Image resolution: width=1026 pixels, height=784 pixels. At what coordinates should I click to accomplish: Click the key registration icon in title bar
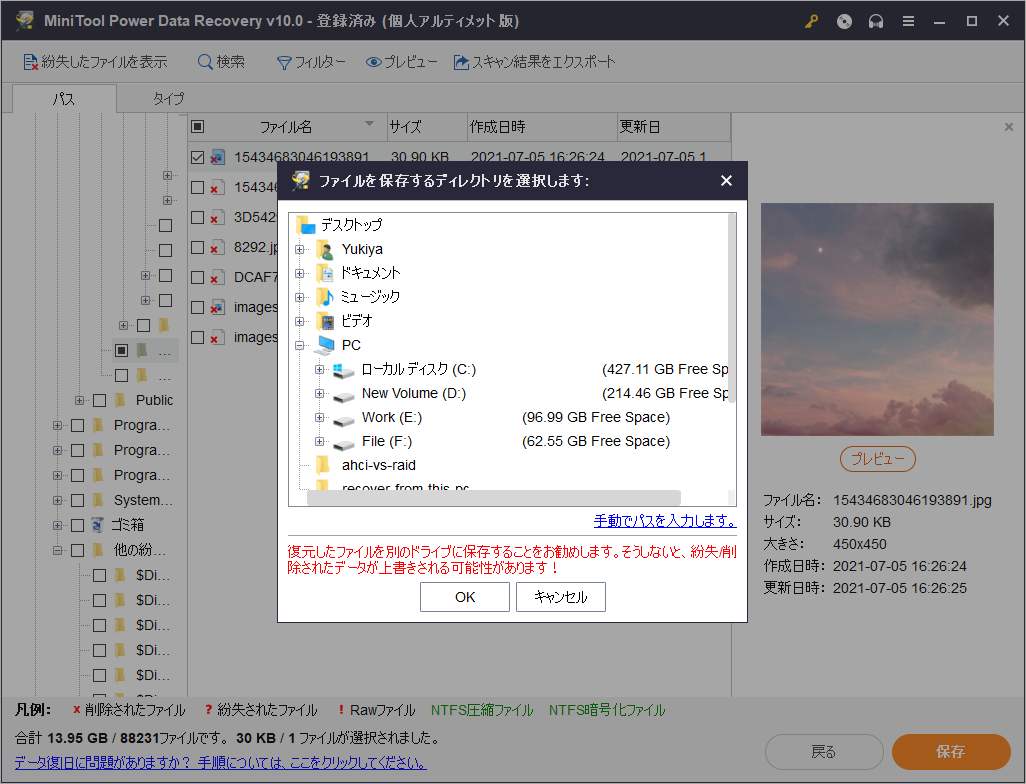(812, 21)
